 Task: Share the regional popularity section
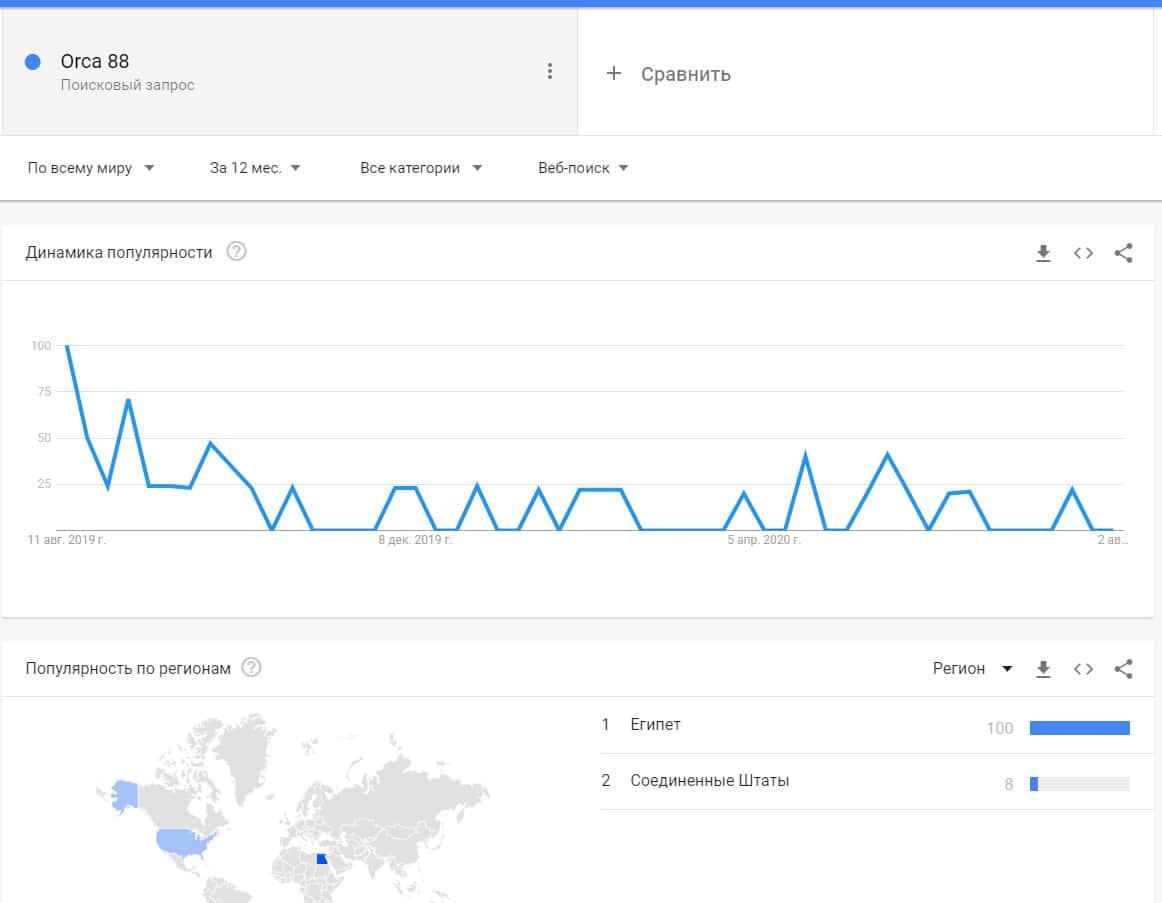coord(1123,669)
